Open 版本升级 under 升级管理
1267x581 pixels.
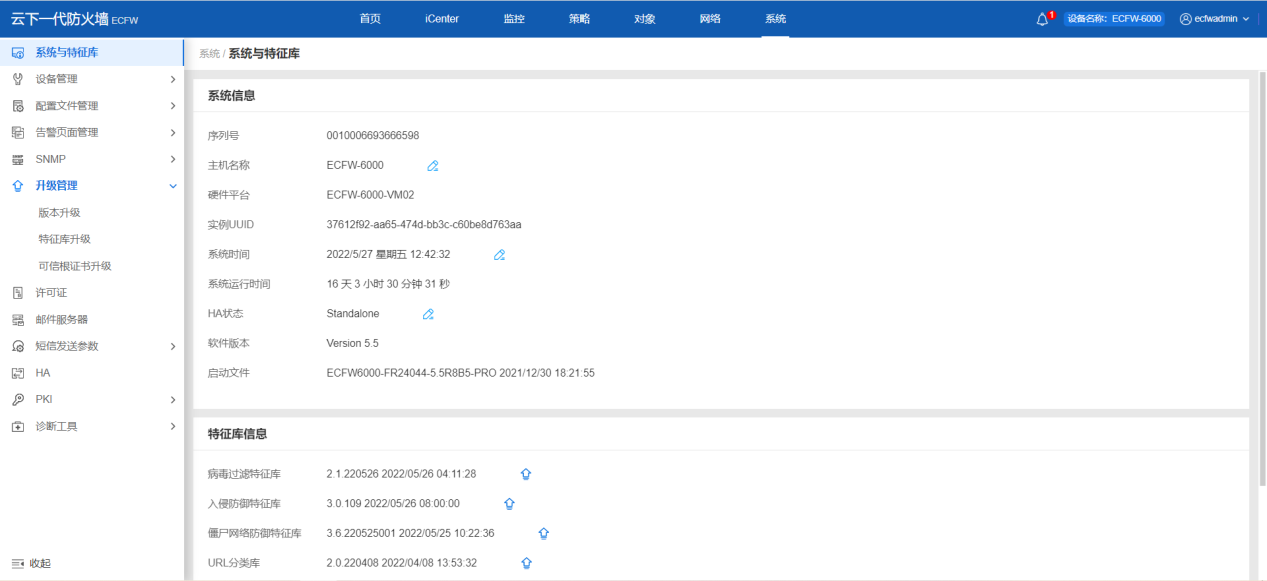(x=59, y=213)
